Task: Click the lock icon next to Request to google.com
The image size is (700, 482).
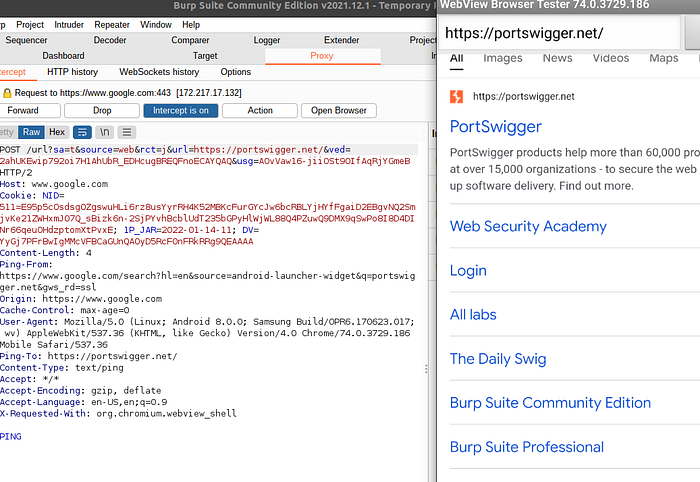Action: click(7, 93)
